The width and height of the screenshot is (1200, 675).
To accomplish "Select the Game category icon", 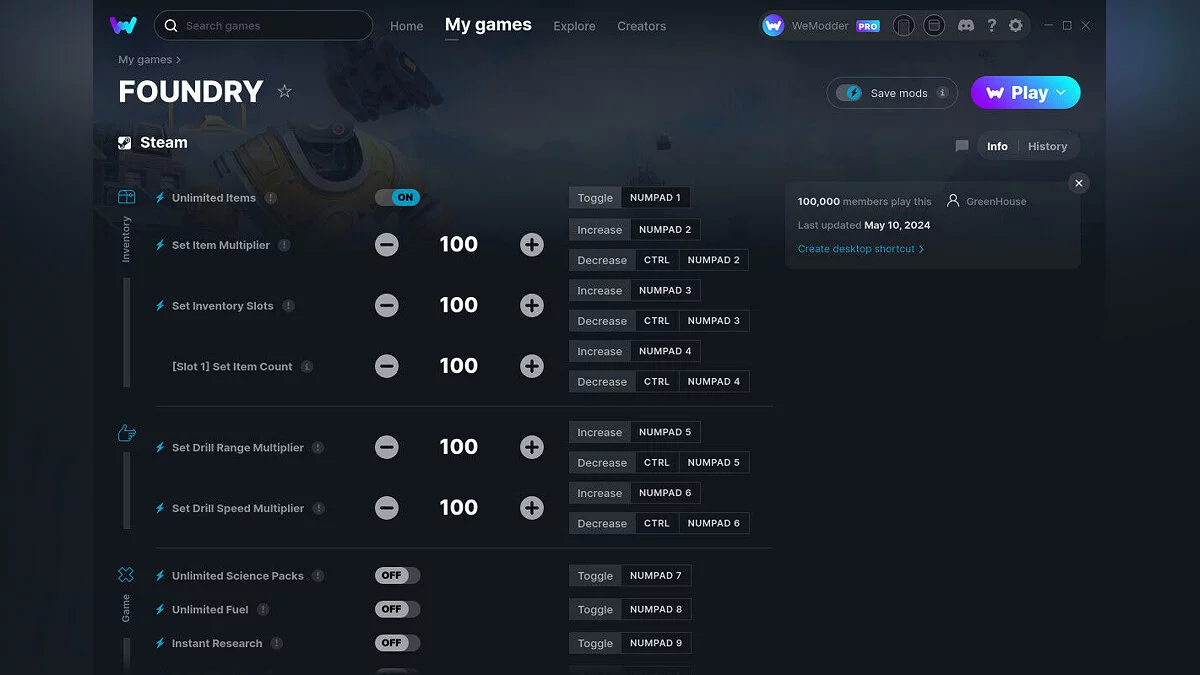I will tap(126, 575).
